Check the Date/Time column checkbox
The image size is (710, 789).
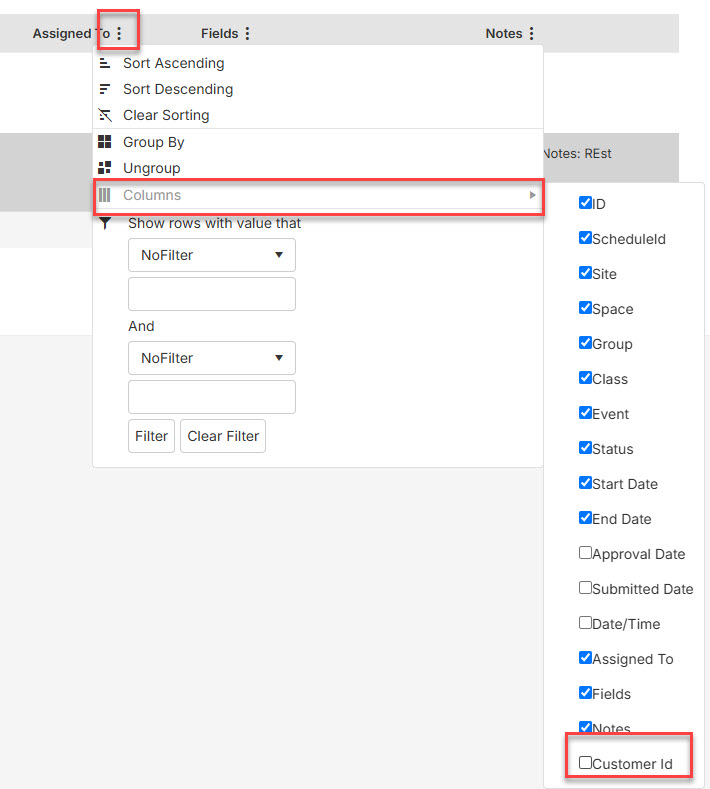(x=585, y=622)
